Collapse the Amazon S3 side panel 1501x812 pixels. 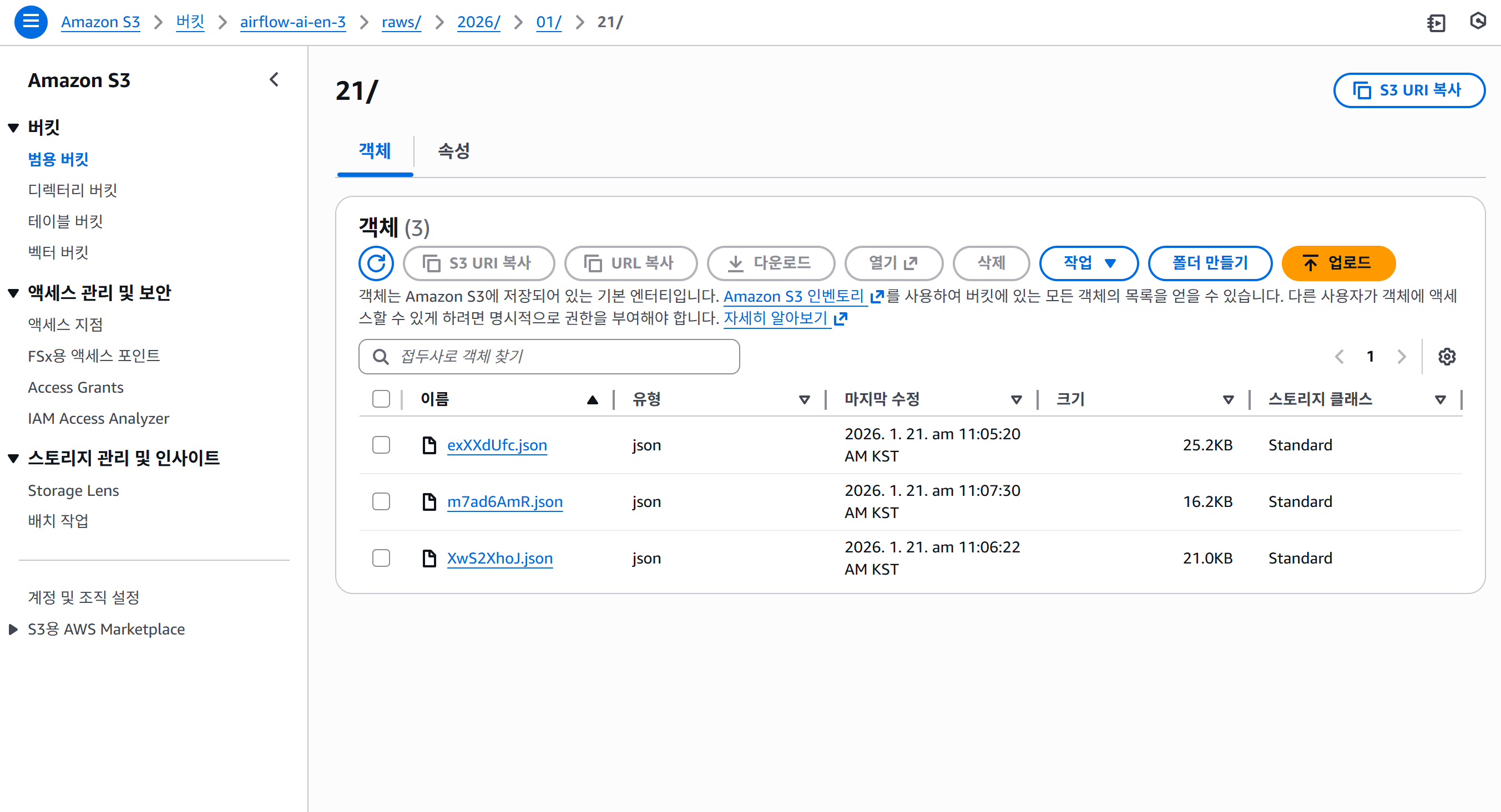point(274,79)
